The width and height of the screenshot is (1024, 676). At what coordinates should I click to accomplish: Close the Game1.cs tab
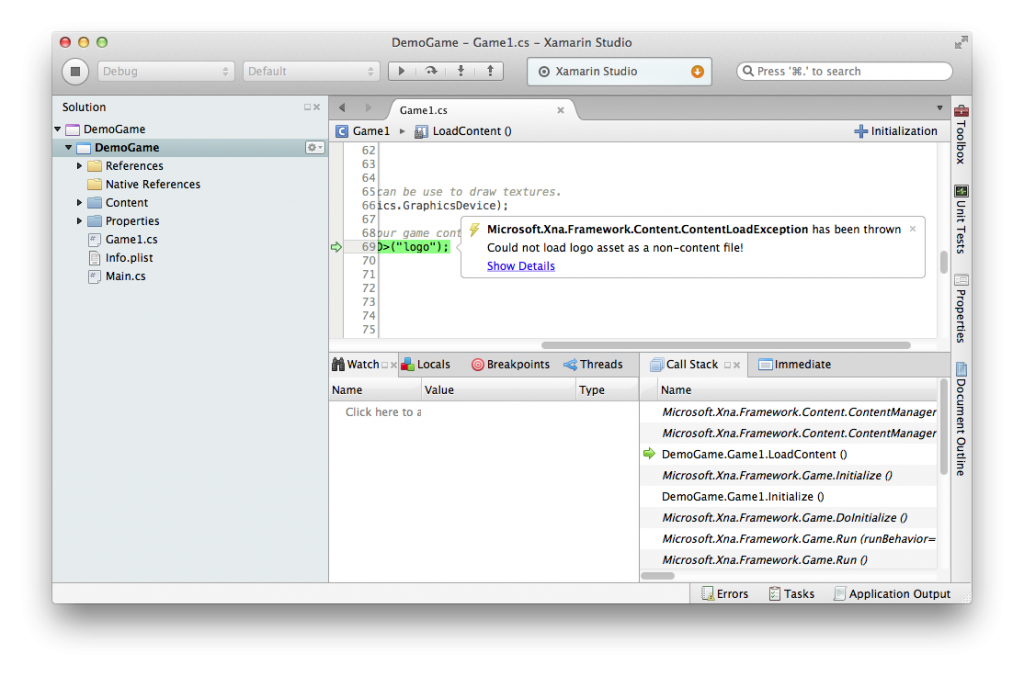tap(560, 110)
